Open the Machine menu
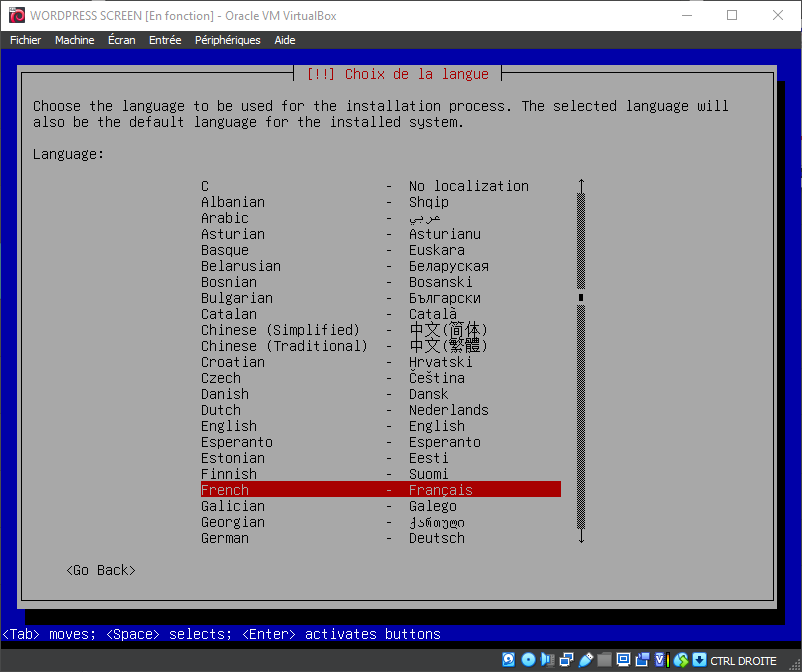The image size is (802, 672). coord(74,40)
